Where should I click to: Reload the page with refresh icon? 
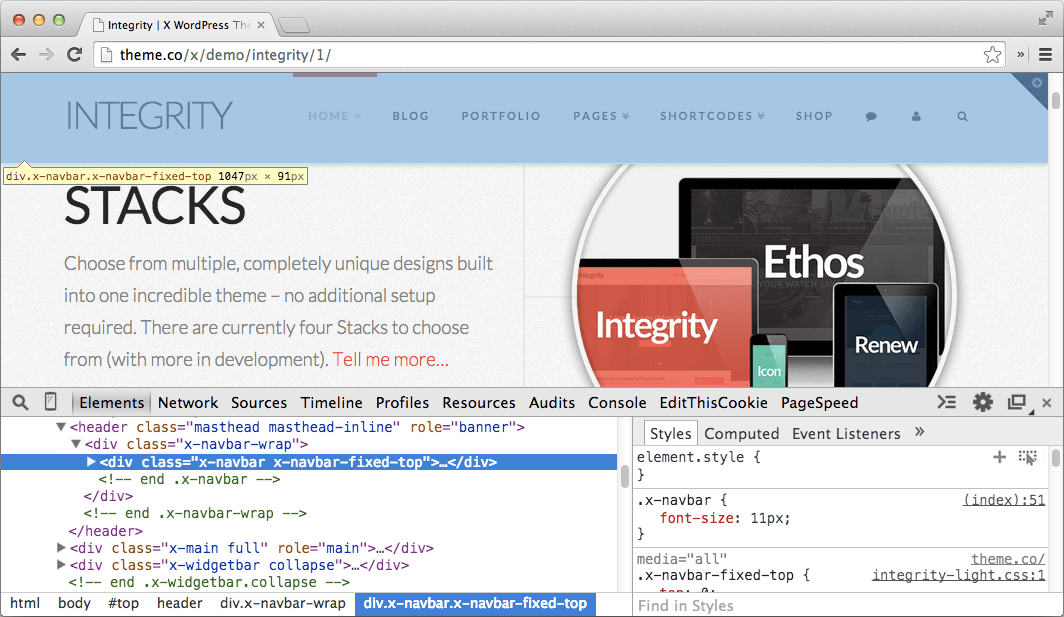click(x=75, y=55)
